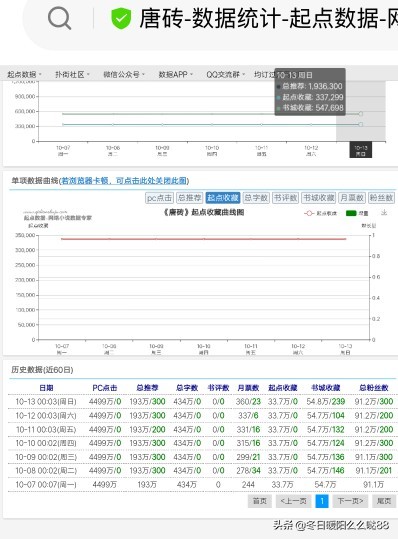Open the QQ交流群 dropdown
The width and height of the screenshot is (398, 539).
tap(225, 75)
